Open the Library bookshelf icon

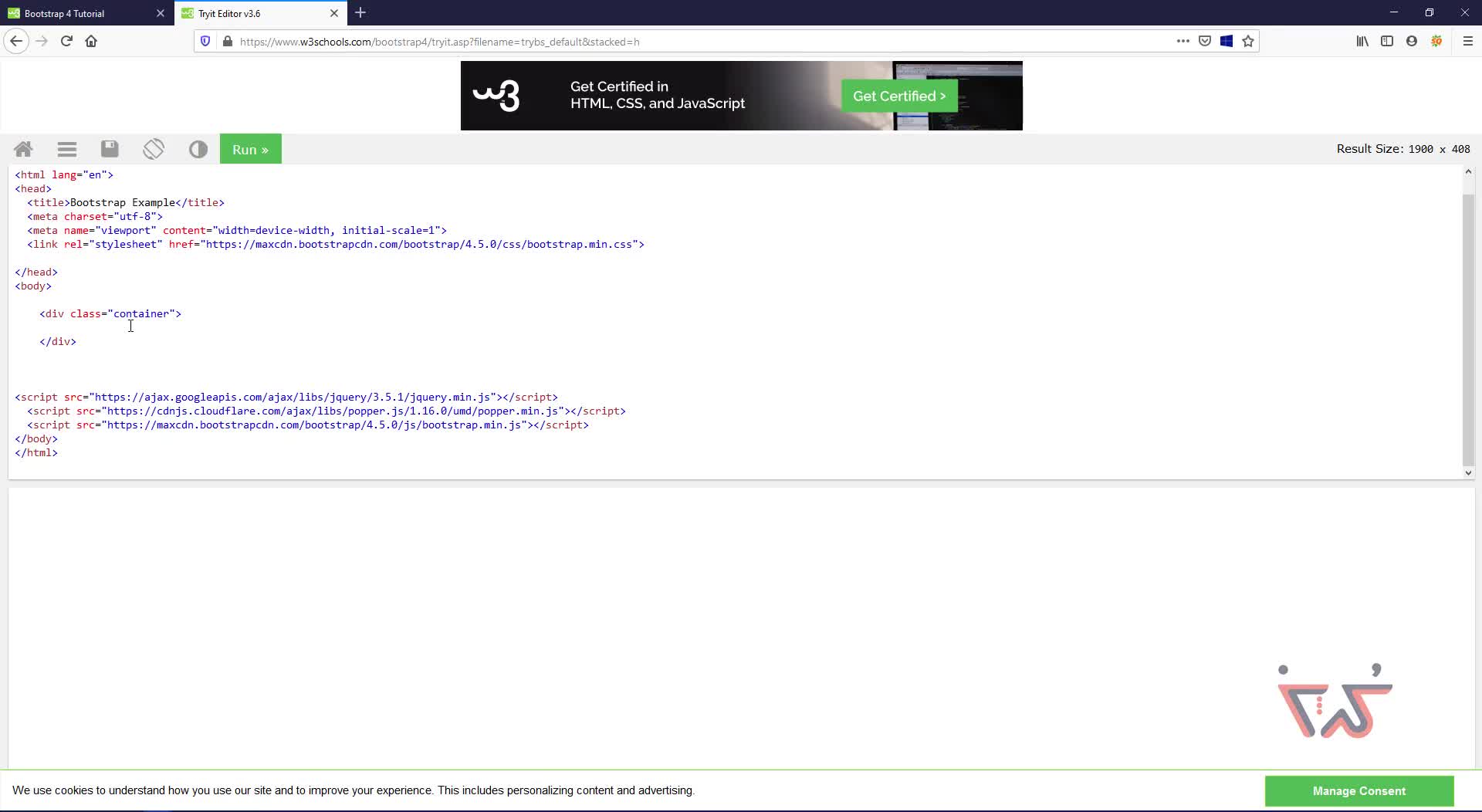coord(1362,42)
